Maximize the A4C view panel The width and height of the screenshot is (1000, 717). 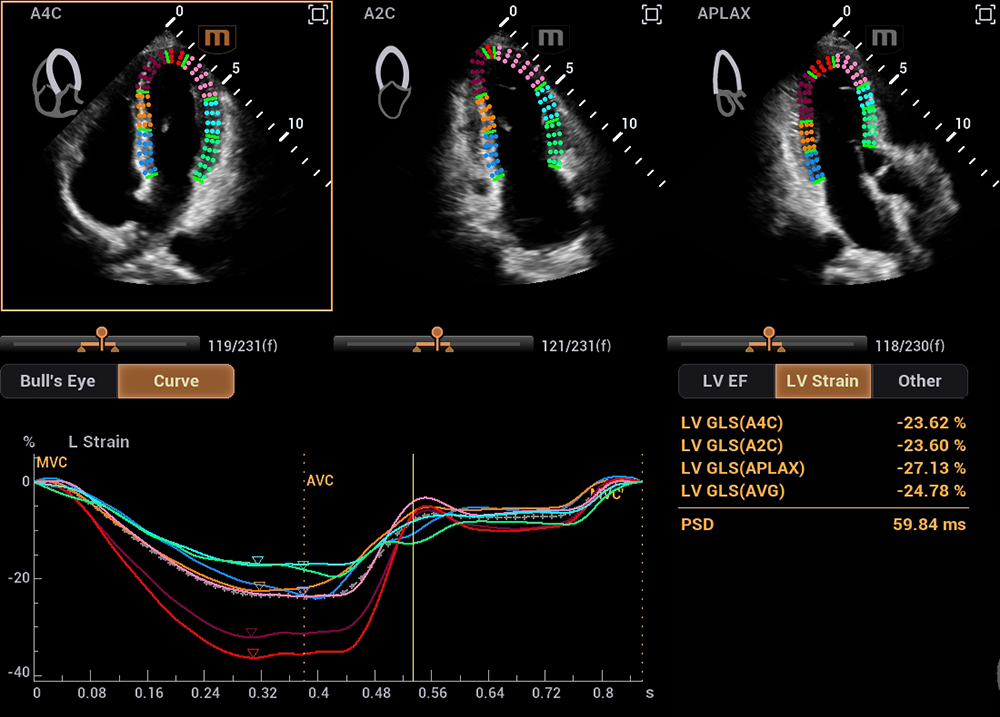(x=318, y=14)
